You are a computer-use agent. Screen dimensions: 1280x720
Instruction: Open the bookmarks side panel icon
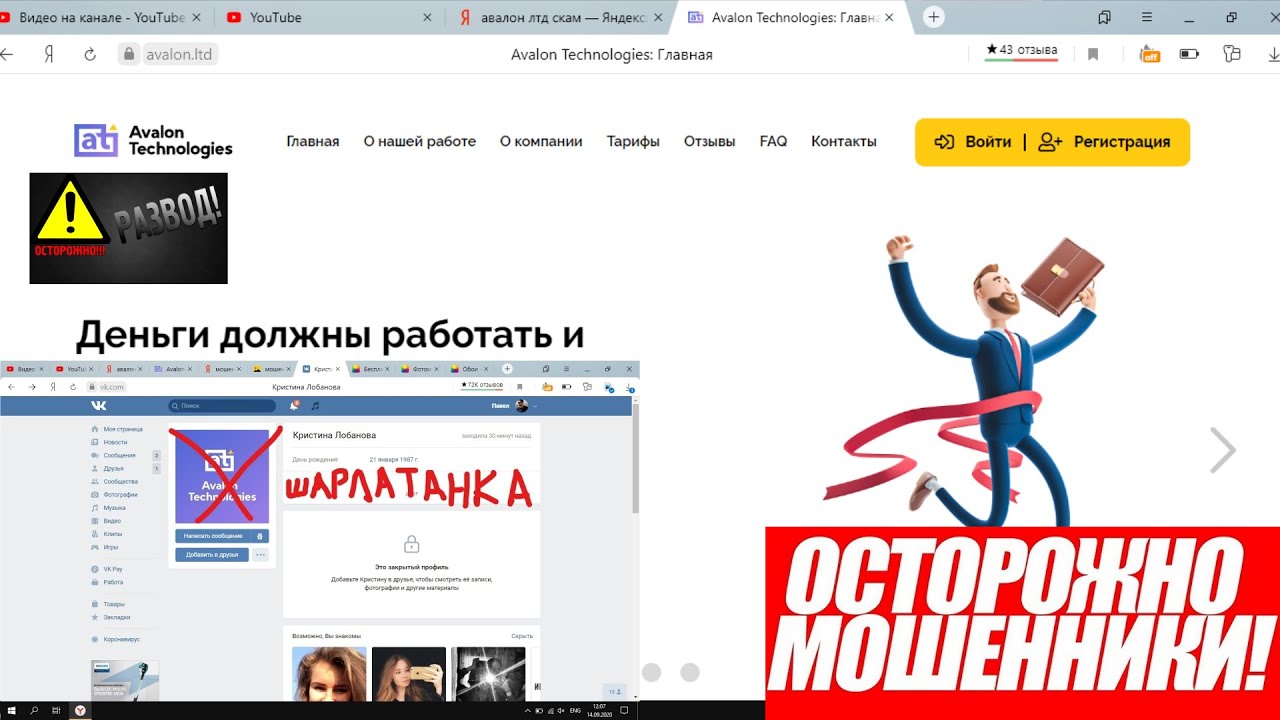tap(1104, 17)
